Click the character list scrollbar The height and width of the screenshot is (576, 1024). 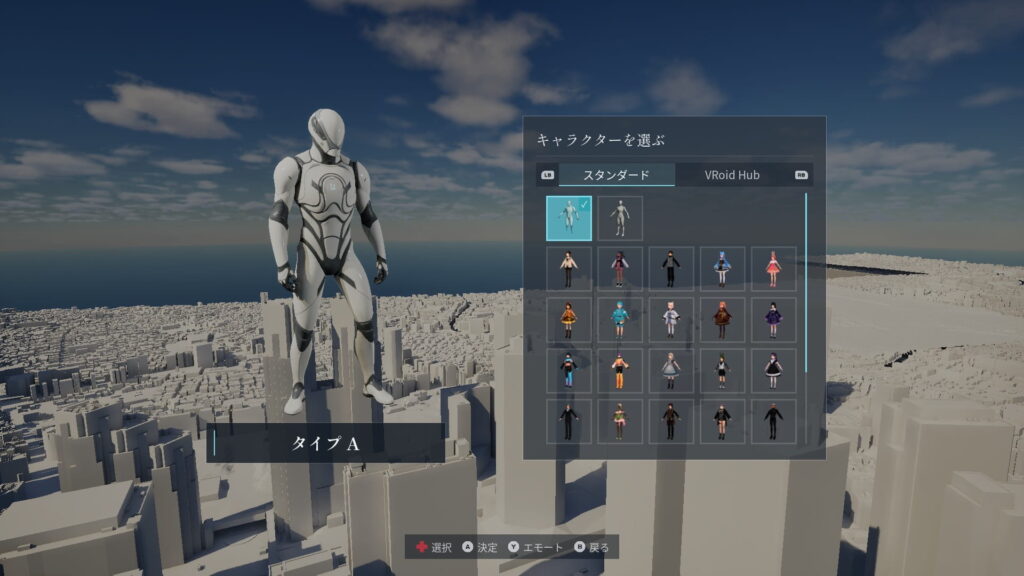click(x=806, y=283)
